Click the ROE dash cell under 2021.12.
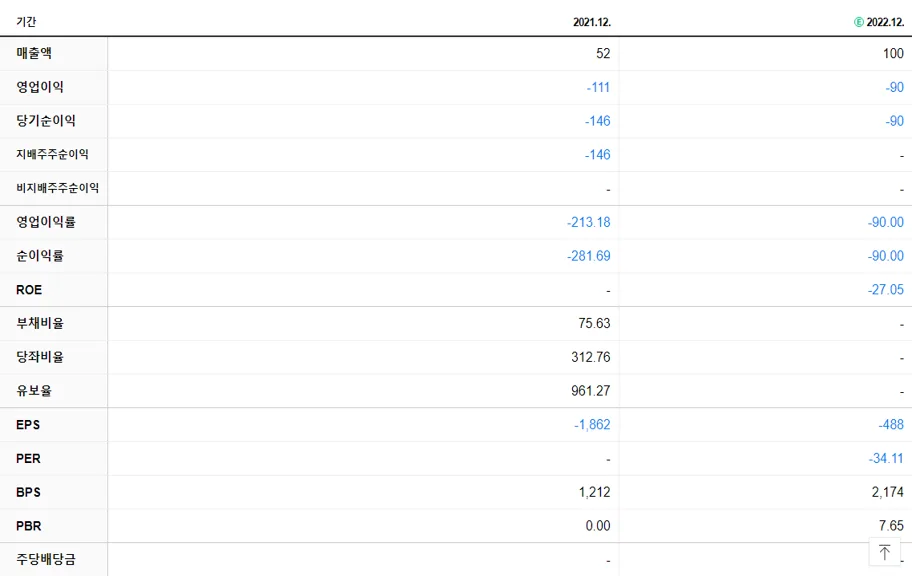Image resolution: width=912 pixels, height=576 pixels. 608,290
